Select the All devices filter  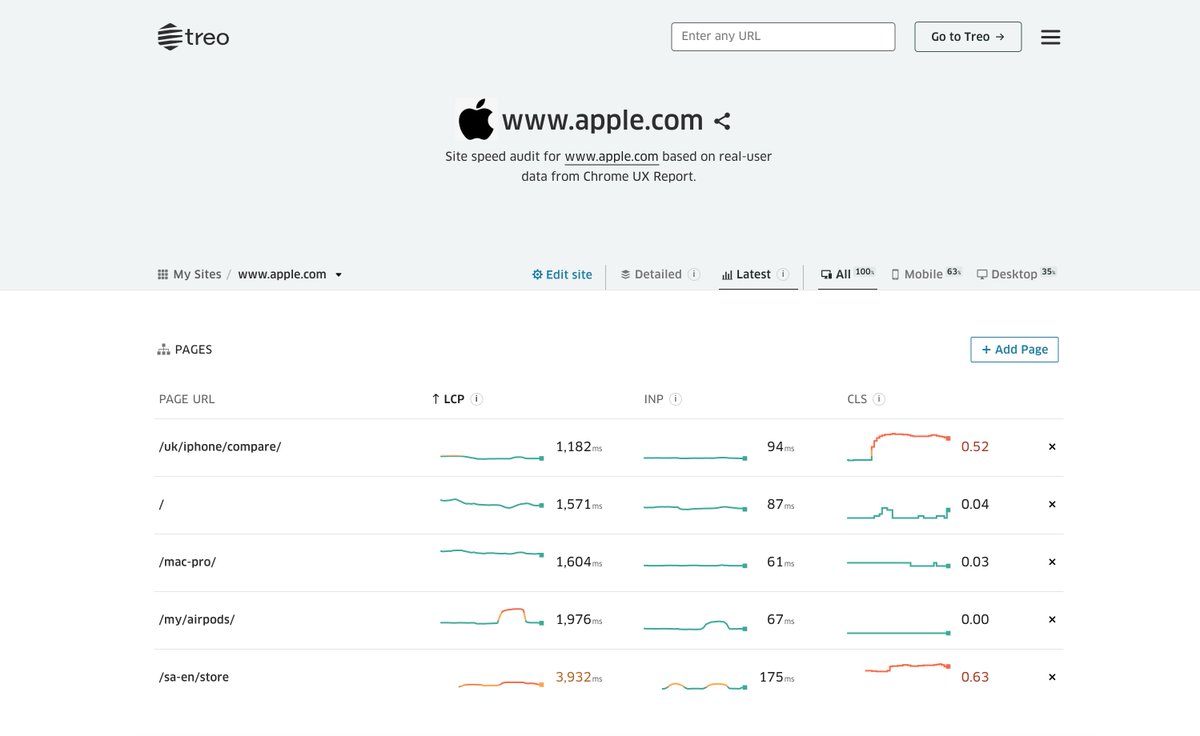(x=847, y=274)
